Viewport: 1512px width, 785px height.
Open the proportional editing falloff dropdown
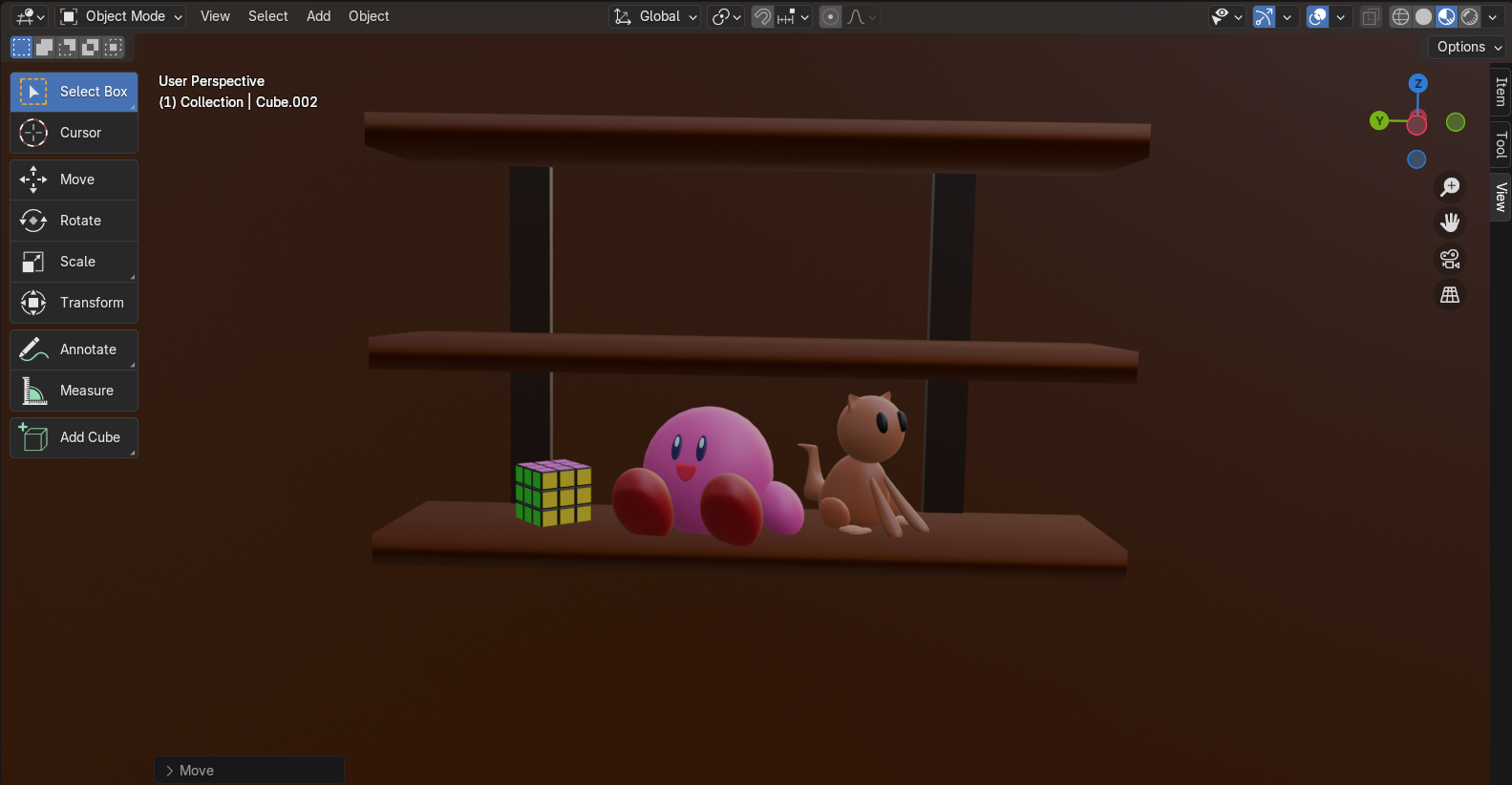(862, 16)
